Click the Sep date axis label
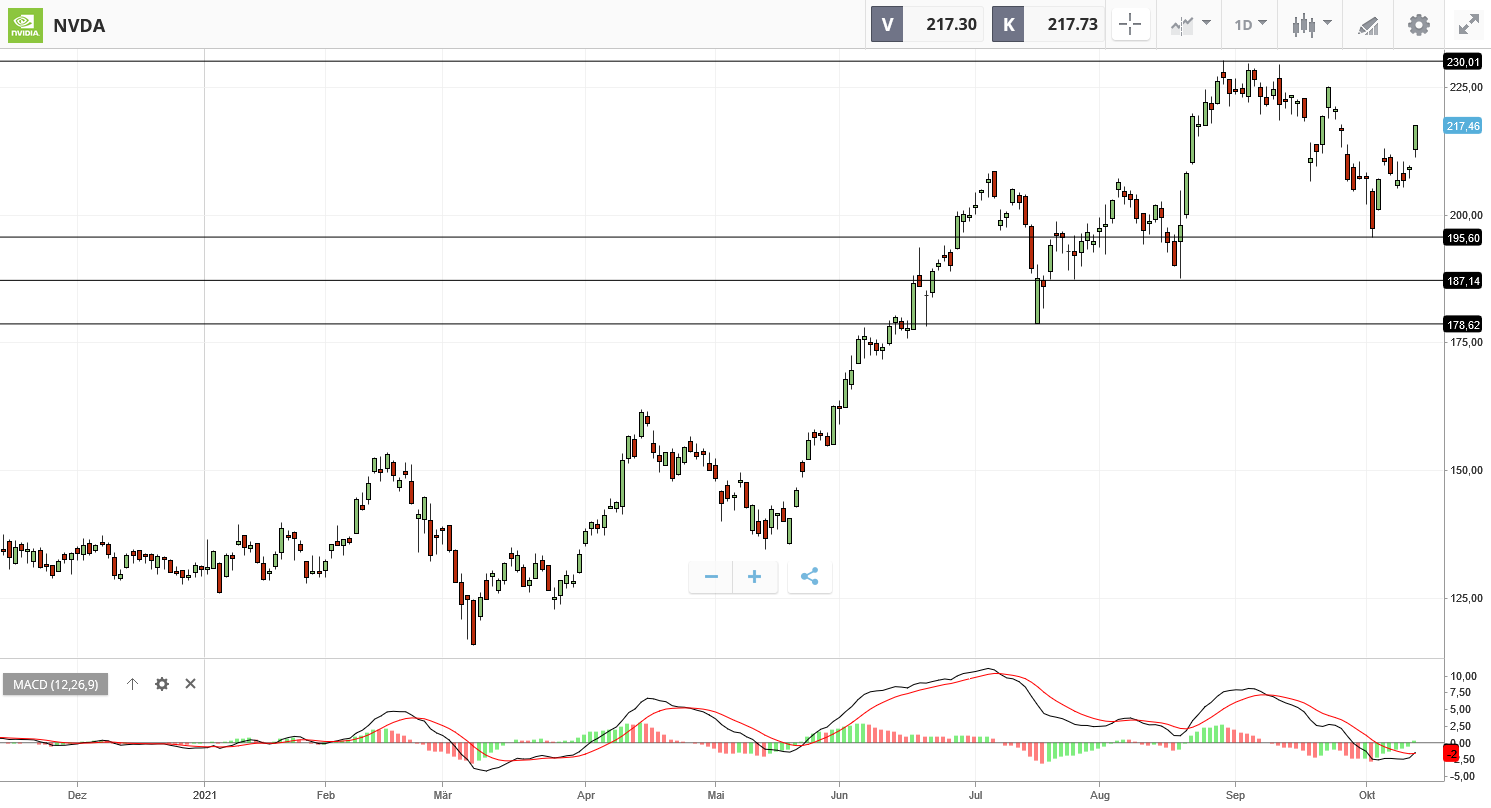The width and height of the screenshot is (1491, 808). 1234,796
